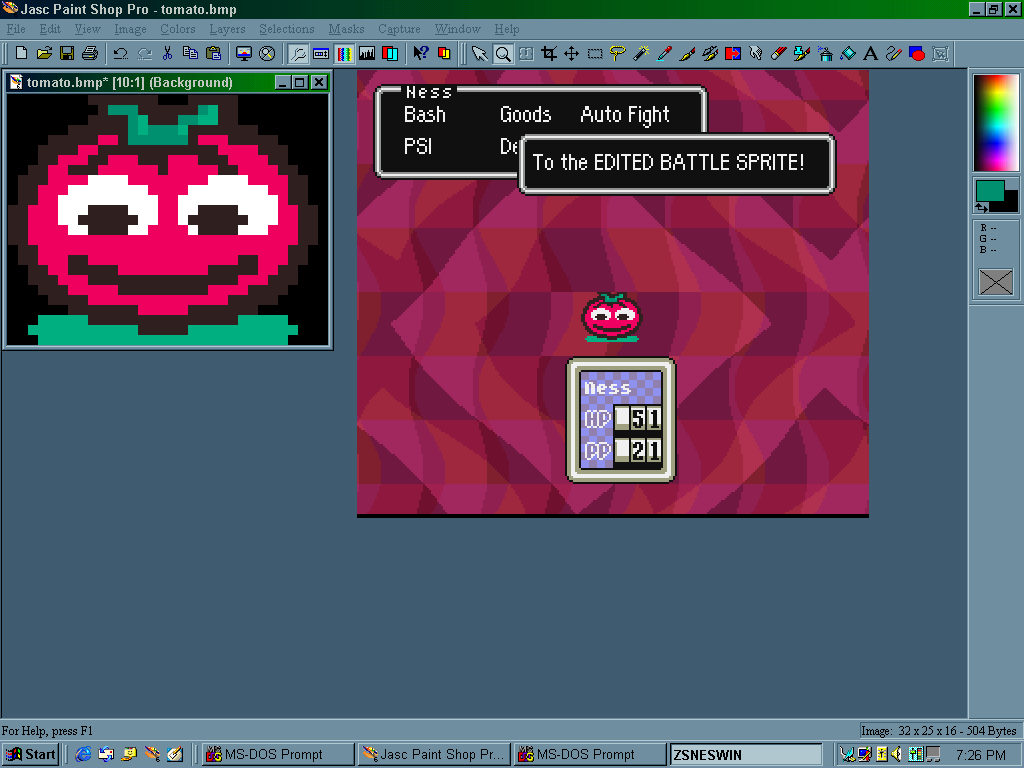Select the Freehand lasso tool
Viewport: 1024px width, 768px height.
coord(617,53)
